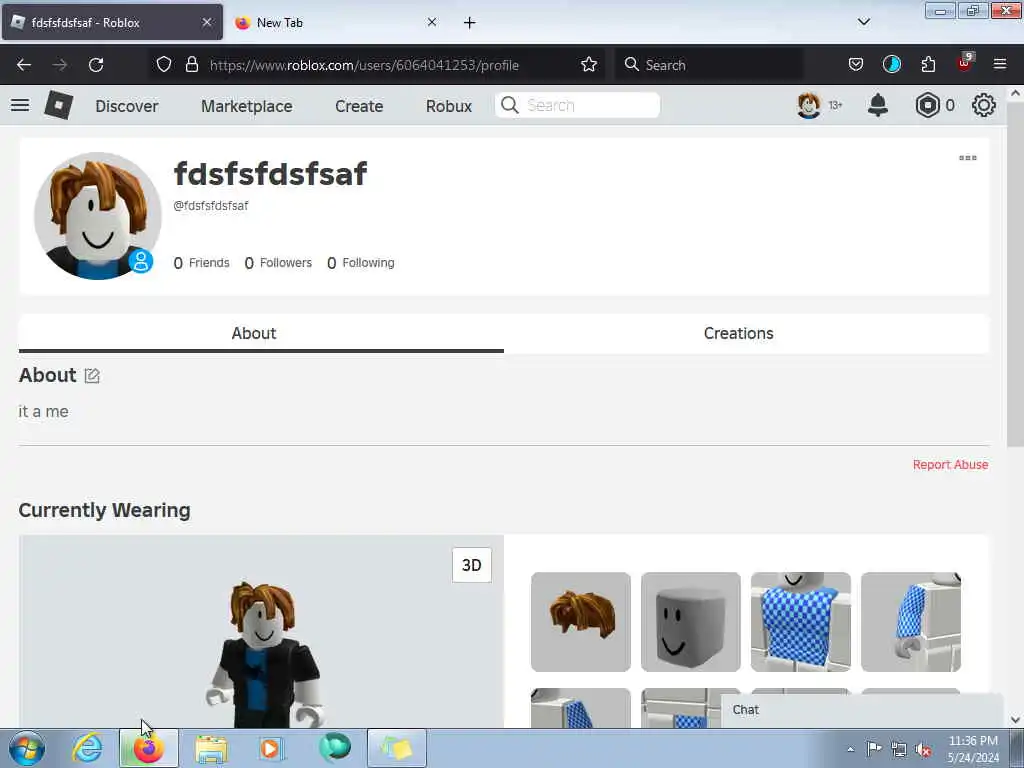Open the Robux page link
The image size is (1024, 768).
449,106
